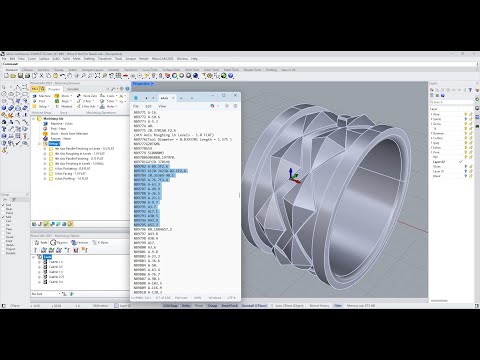Image resolution: width=480 pixels, height=360 pixels.
Task: Toggle Osnap in the status bar
Action: [x=212, y=306]
